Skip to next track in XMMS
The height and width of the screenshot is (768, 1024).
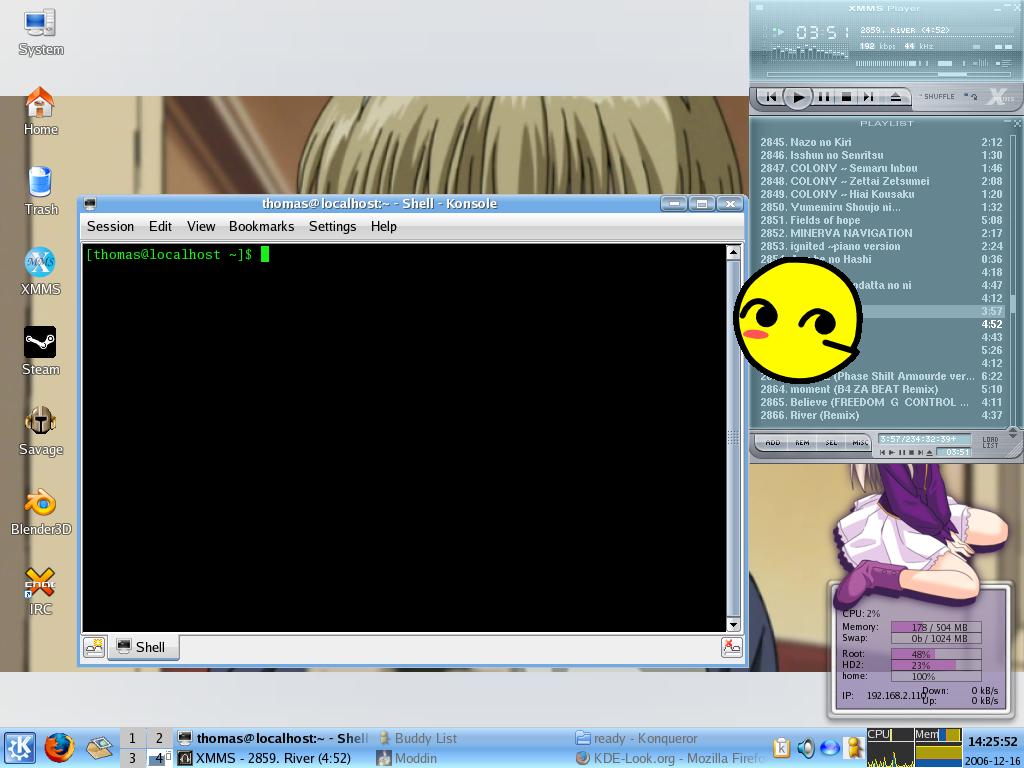pyautogui.click(x=868, y=97)
